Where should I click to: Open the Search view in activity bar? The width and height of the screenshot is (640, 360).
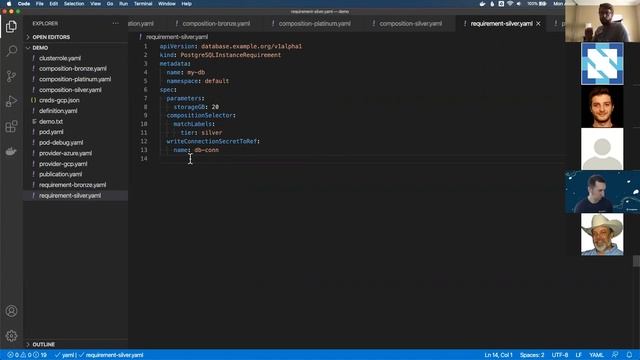pyautogui.click(x=11, y=51)
